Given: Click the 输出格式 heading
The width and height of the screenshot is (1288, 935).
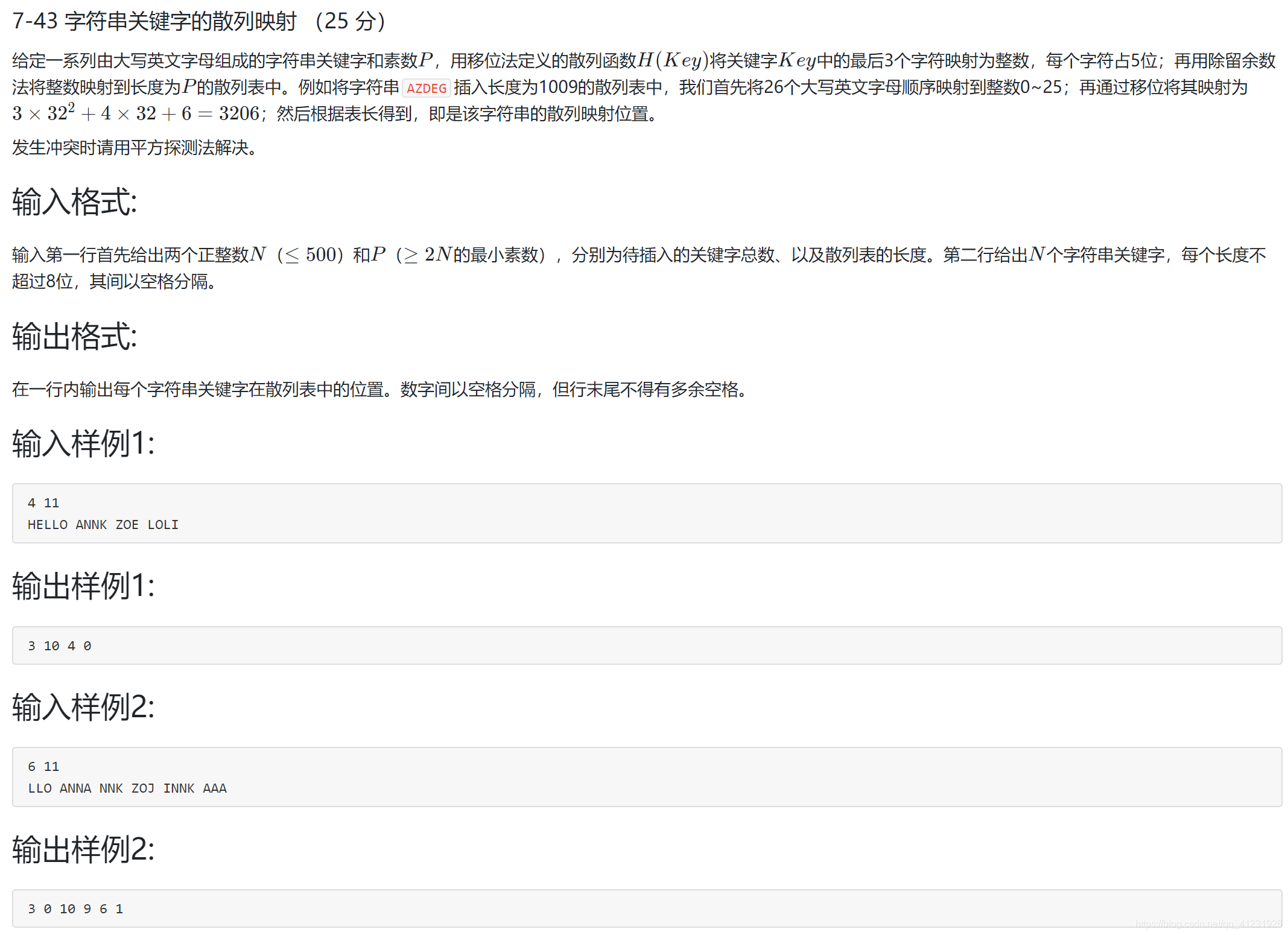Looking at the screenshot, I should [x=75, y=336].
